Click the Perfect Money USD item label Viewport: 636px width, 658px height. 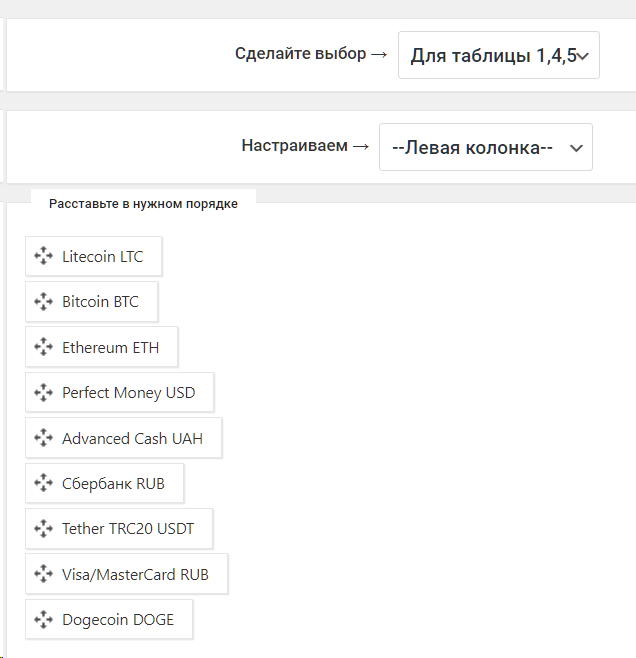[129, 393]
